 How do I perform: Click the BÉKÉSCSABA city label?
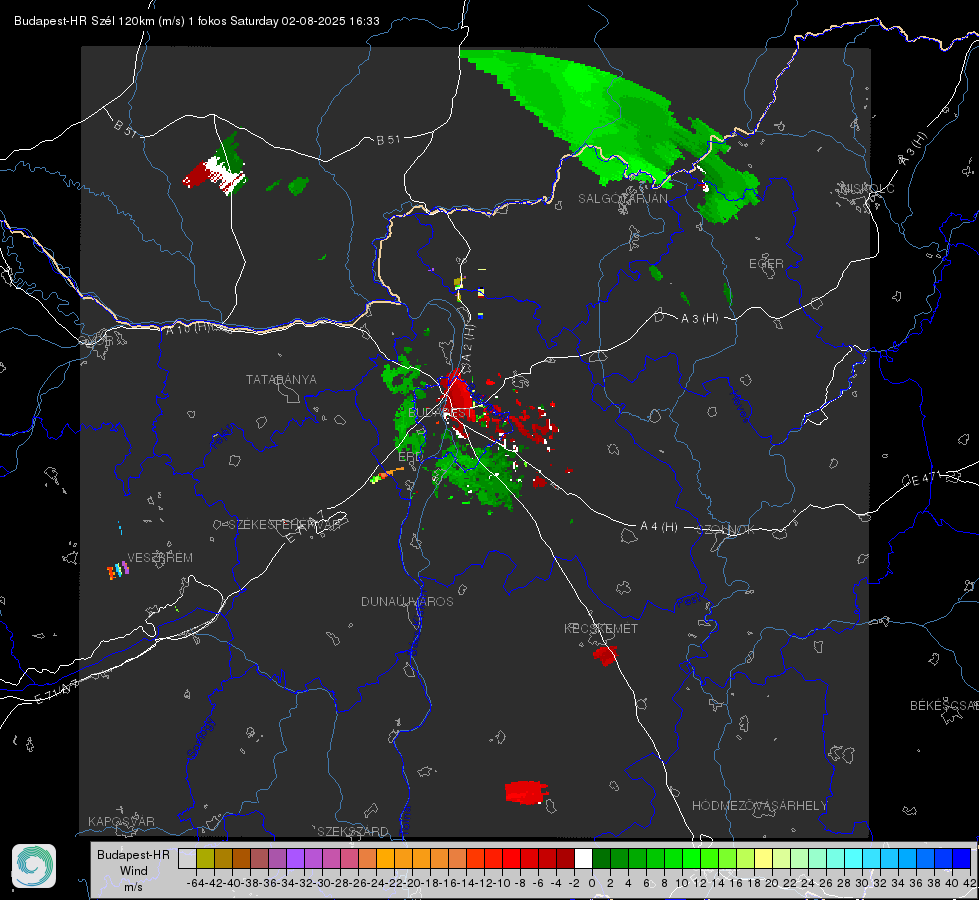(x=944, y=706)
